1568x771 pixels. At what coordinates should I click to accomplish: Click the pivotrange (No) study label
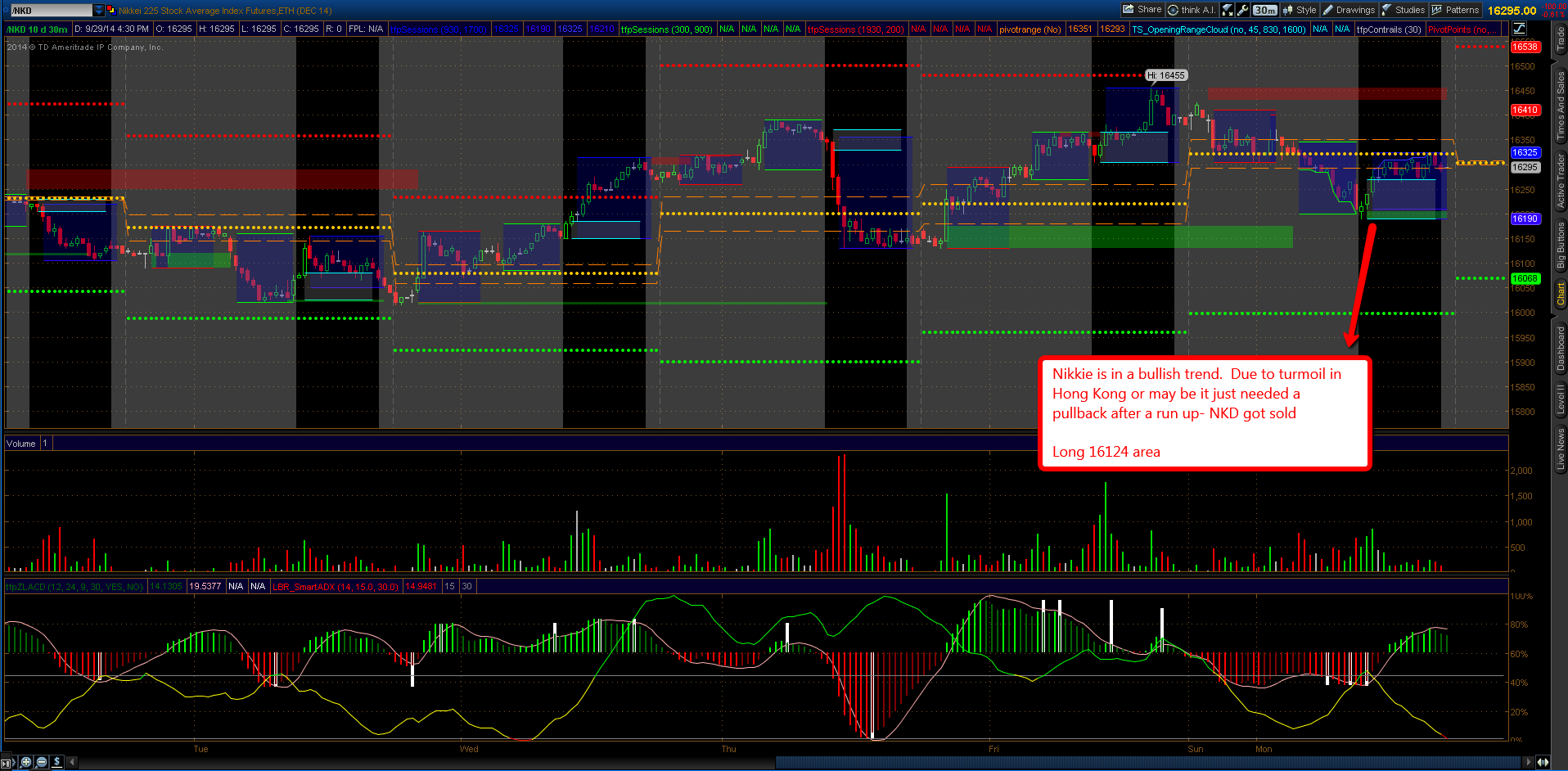1030,29
